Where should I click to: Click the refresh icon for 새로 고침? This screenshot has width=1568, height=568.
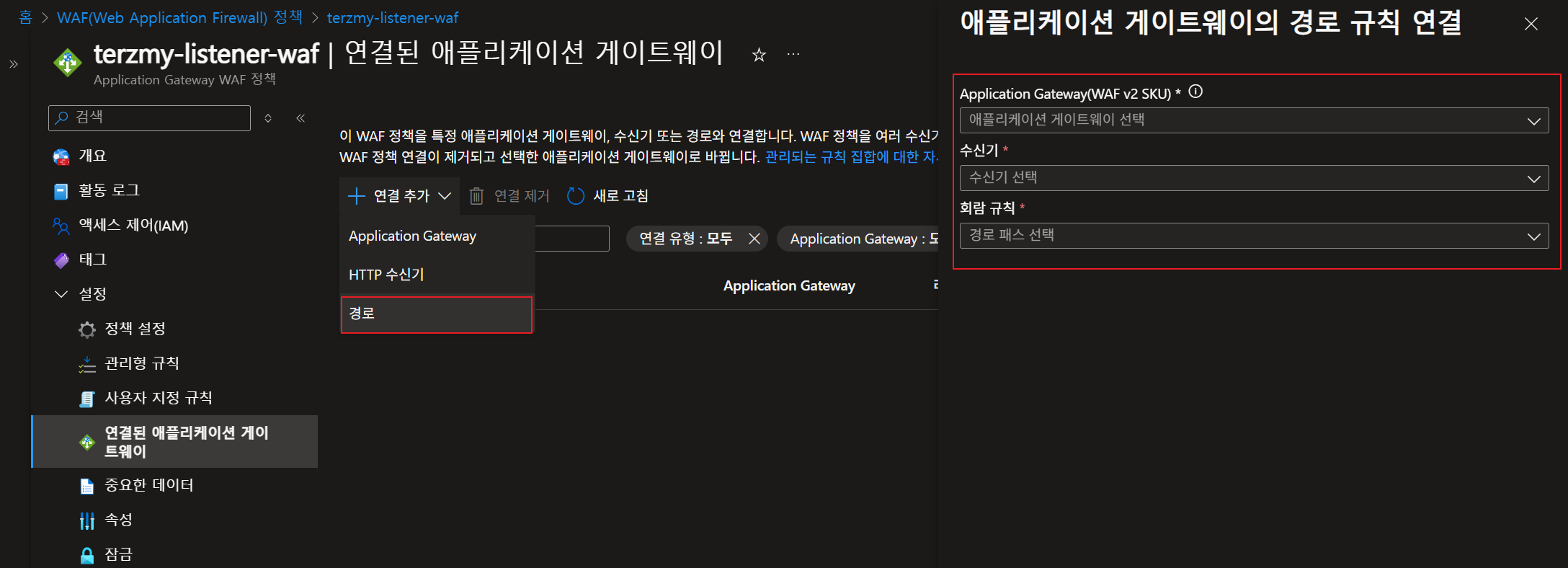coord(576,196)
